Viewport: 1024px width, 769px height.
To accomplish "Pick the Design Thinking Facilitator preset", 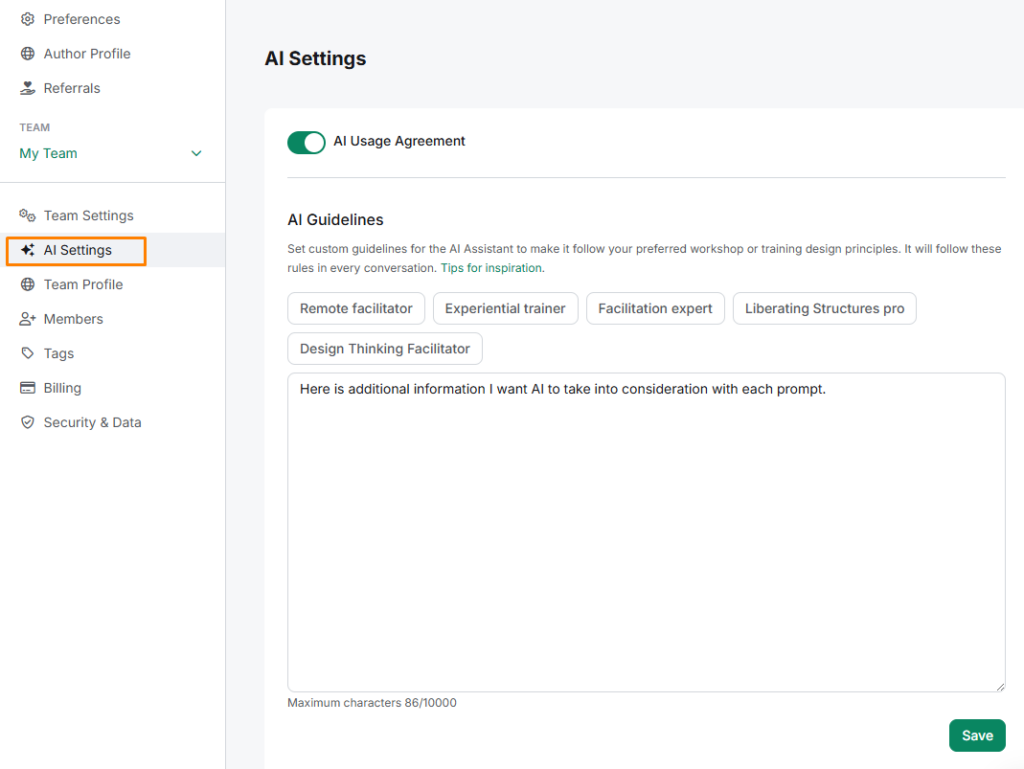I will coord(385,349).
